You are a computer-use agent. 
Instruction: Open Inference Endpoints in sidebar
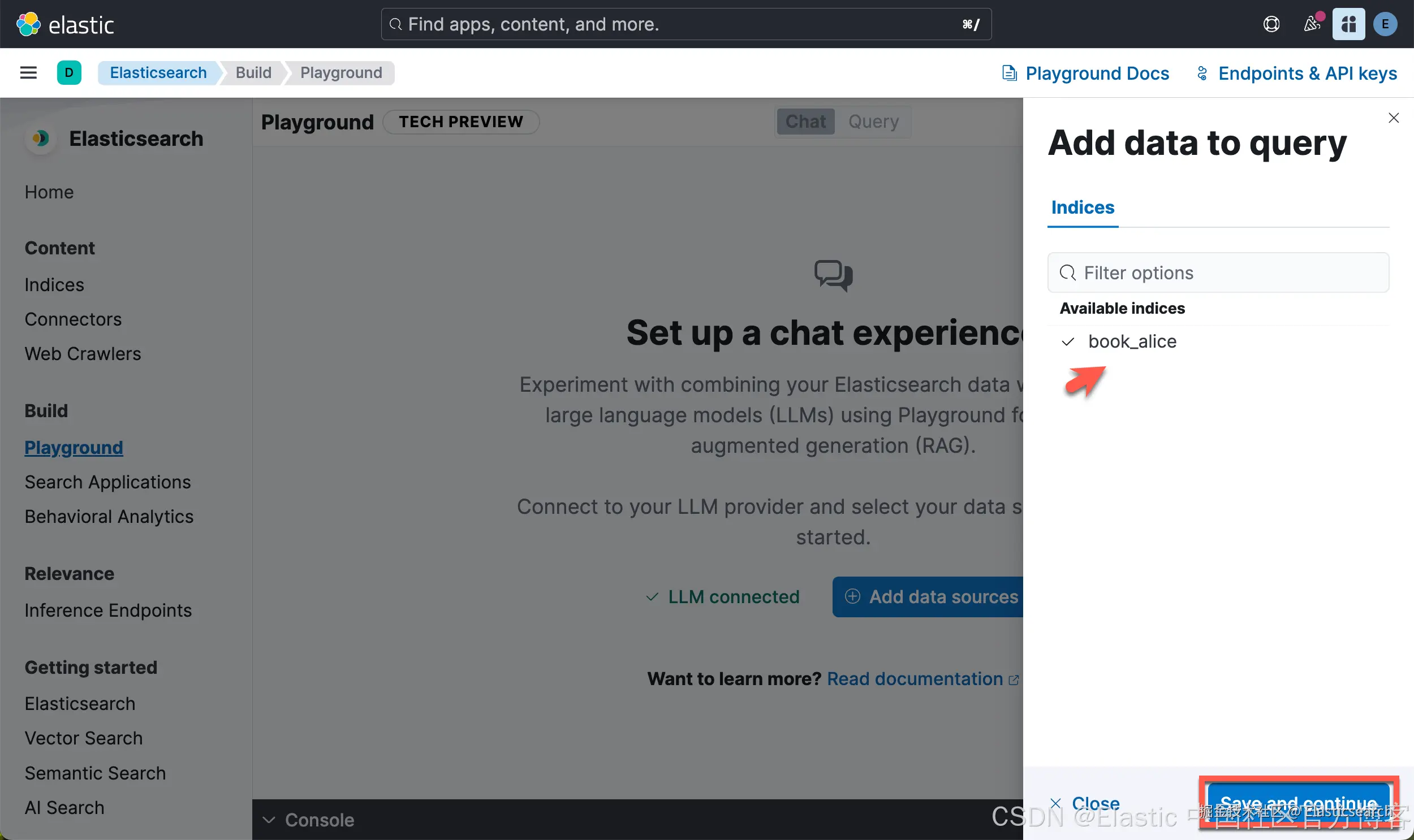coord(108,610)
